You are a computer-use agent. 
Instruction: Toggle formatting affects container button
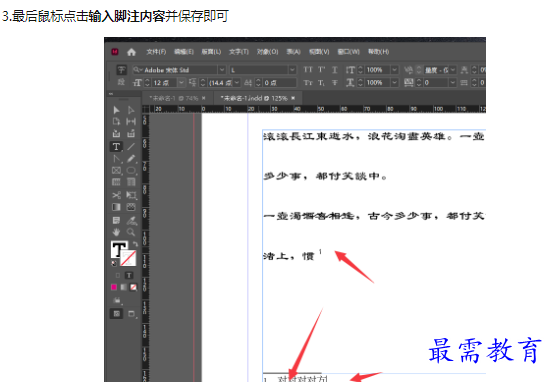[x=118, y=275]
